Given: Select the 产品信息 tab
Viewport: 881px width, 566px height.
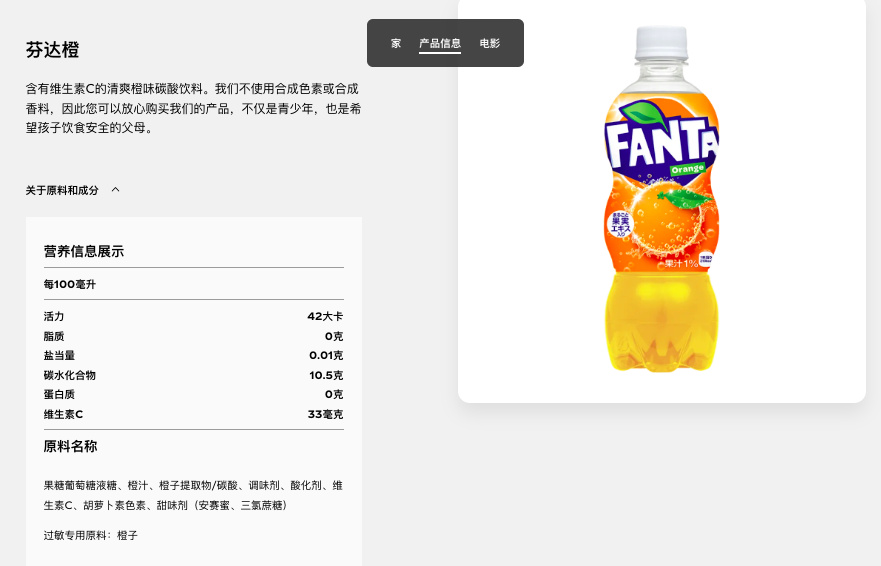Looking at the screenshot, I should [440, 44].
